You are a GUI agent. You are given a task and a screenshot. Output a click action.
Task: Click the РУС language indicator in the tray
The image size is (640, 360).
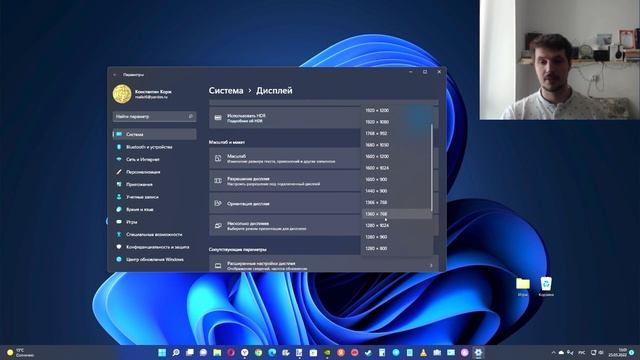[582, 353]
